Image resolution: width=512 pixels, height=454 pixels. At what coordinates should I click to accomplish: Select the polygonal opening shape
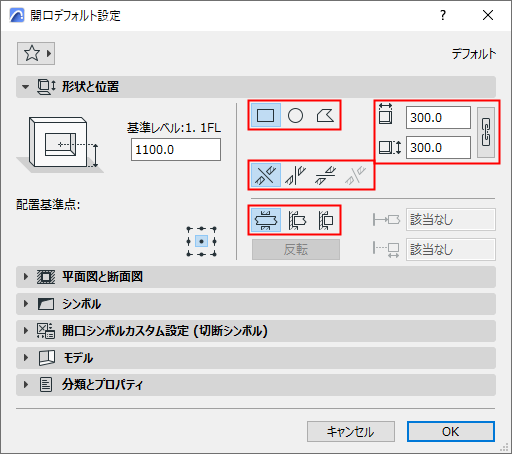[325, 116]
